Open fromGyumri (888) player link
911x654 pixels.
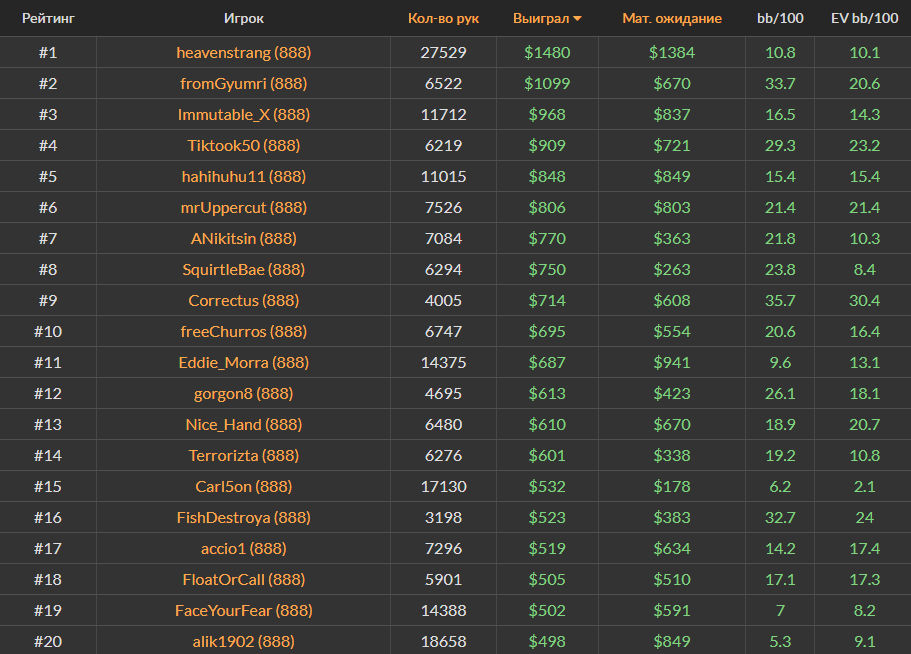(x=244, y=83)
